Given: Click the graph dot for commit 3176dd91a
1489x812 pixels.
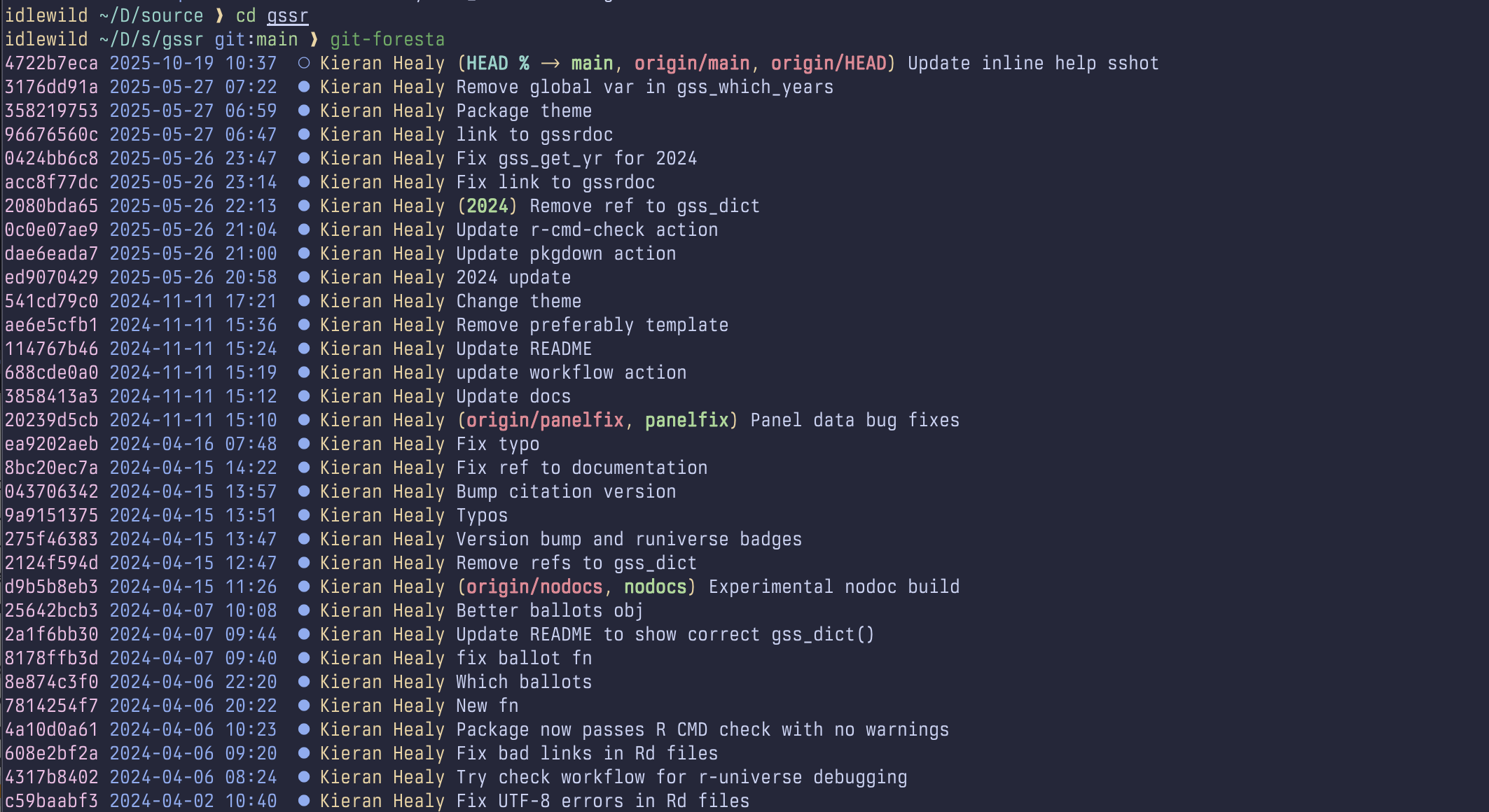Looking at the screenshot, I should [x=304, y=87].
